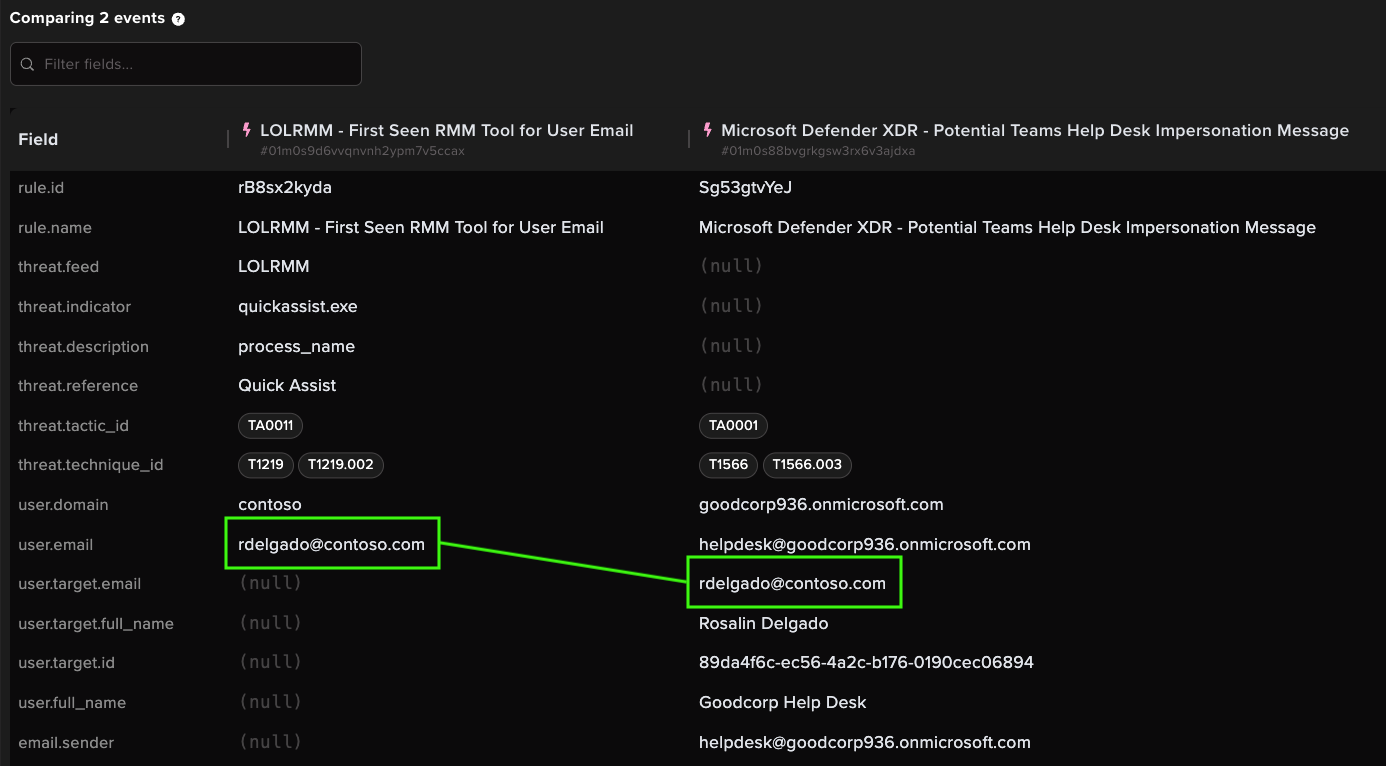The height and width of the screenshot is (766, 1386).
Task: Click the TA0011 tactic tag
Action: [x=270, y=425]
